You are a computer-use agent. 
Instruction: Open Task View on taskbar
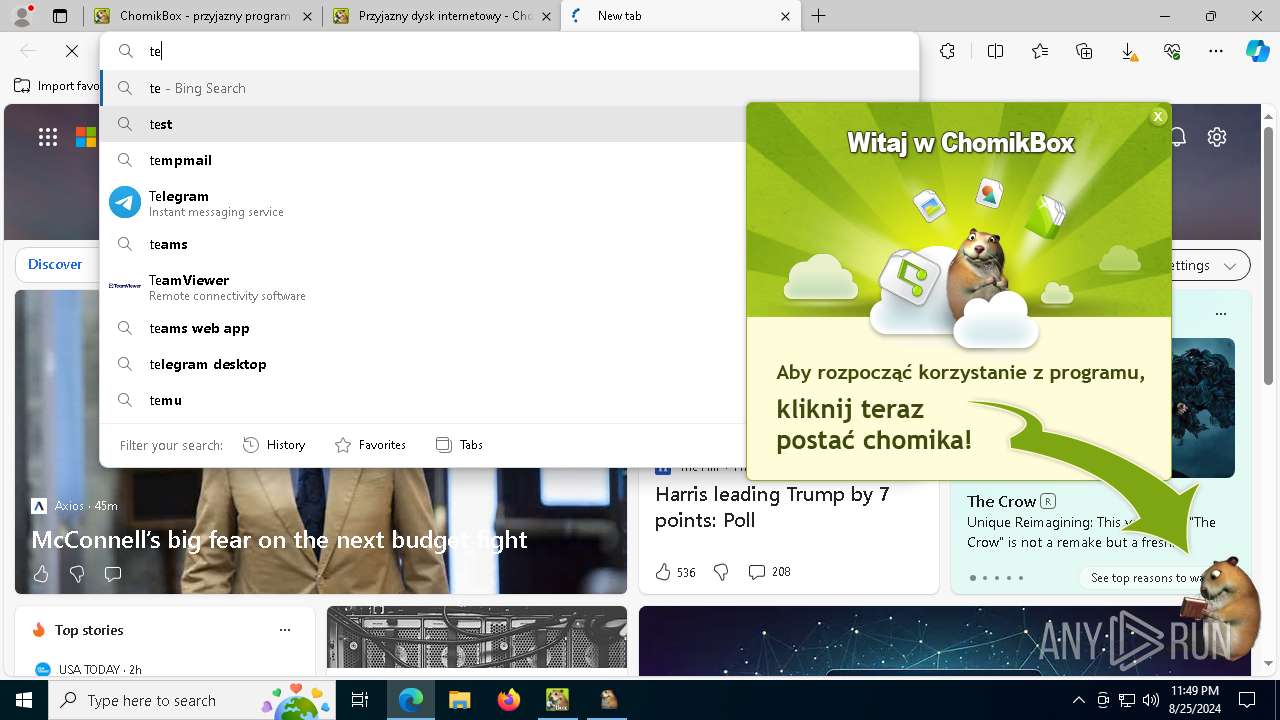(360, 700)
